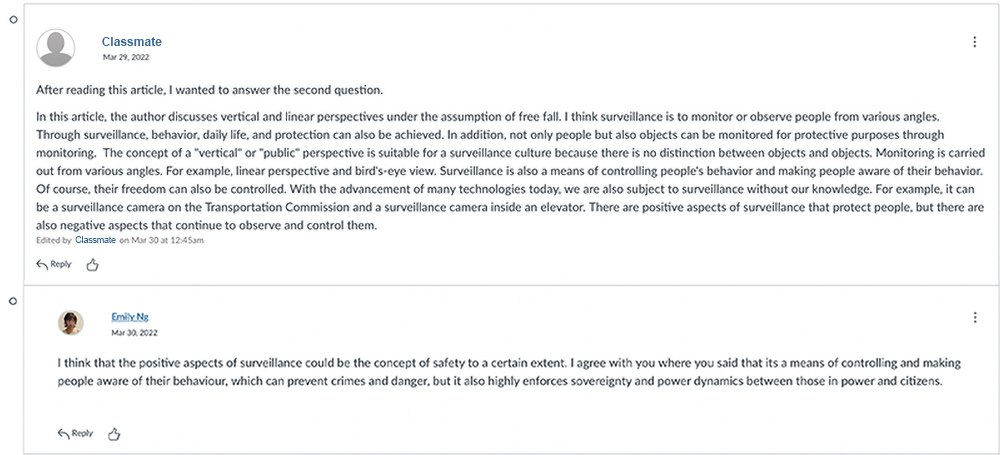The height and width of the screenshot is (455, 1000).
Task: Click the Mar 30, 2022 reply date
Action: 134,332
